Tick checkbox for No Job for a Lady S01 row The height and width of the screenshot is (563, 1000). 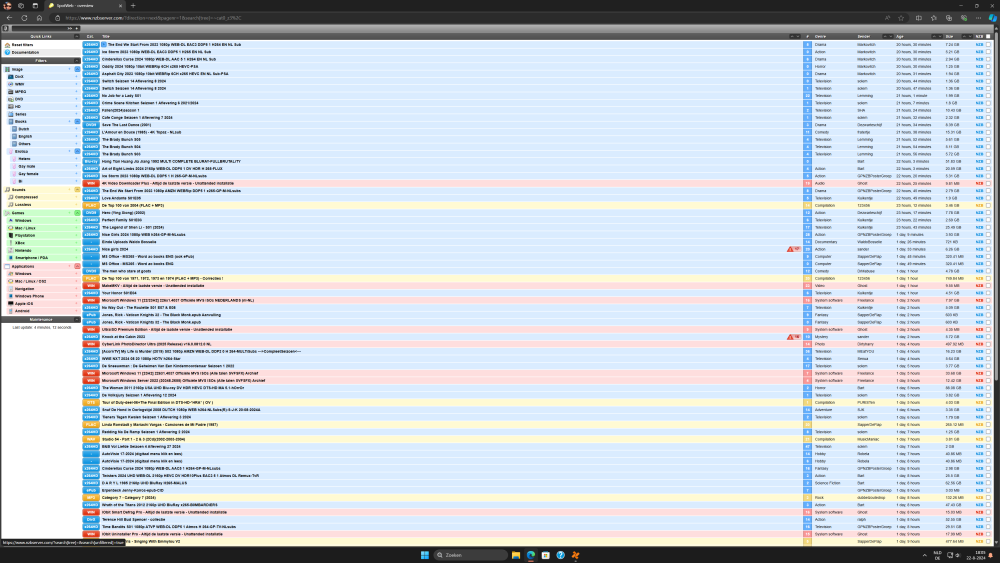[989, 96]
